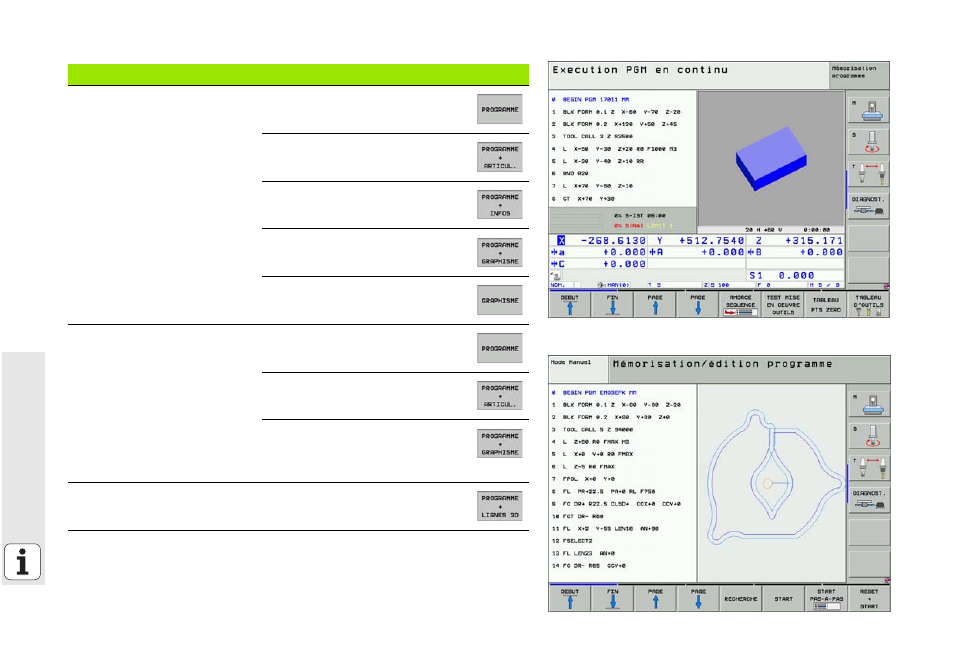Click the blue 3D workpiece block graphic

(x=771, y=158)
